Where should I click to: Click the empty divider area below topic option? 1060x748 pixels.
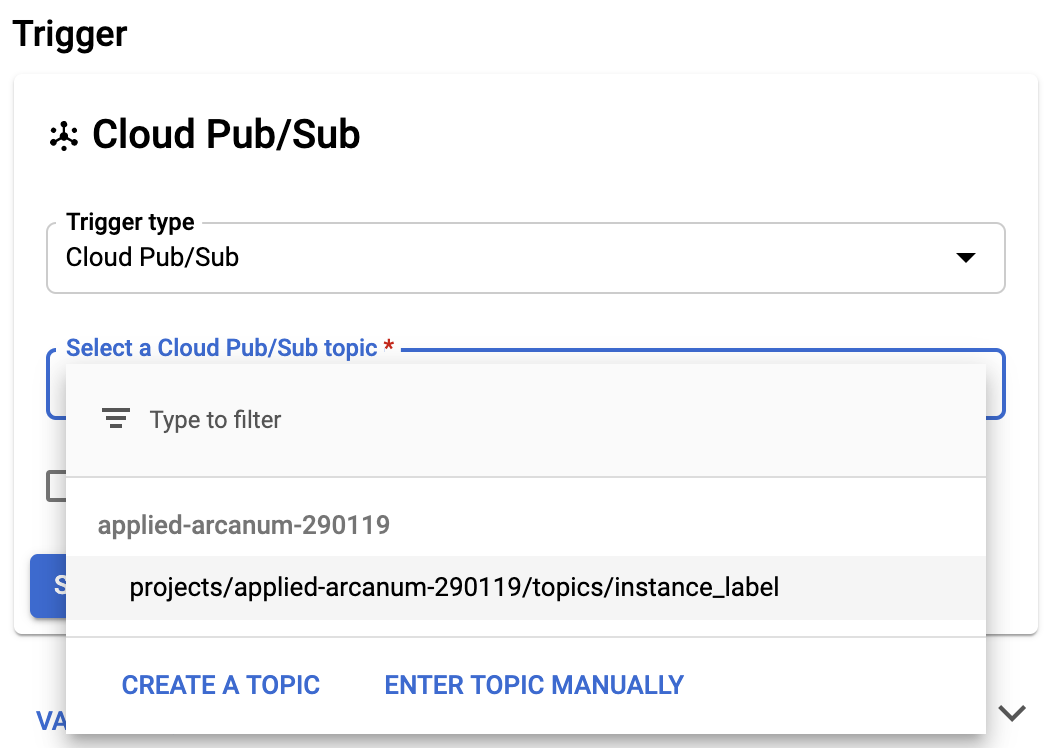point(525,628)
